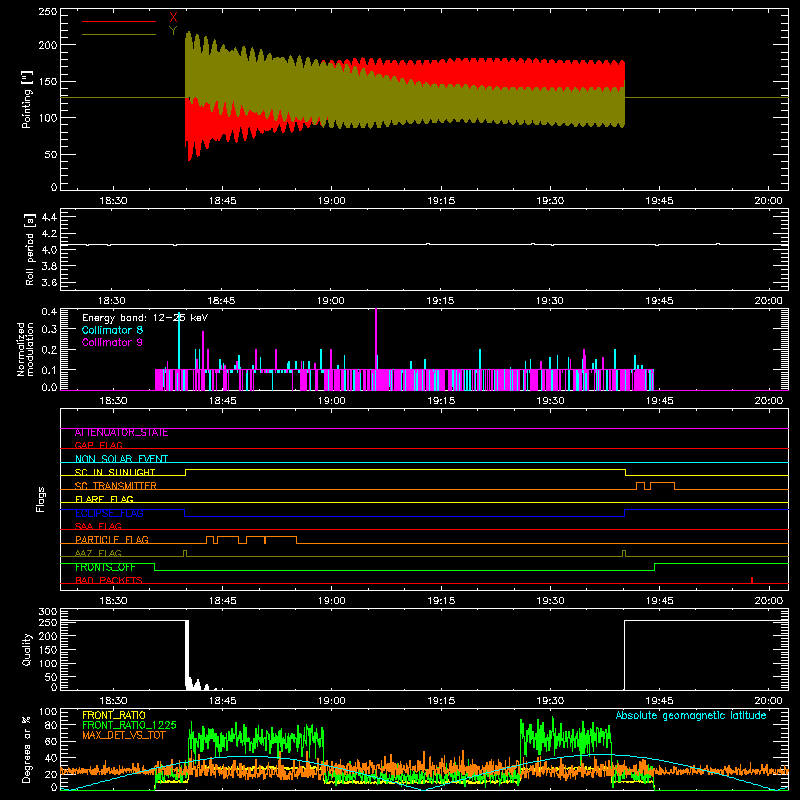Click the 'Energy band: 12-25 keV' text
This screenshot has width=800, height=800.
click(x=145, y=318)
